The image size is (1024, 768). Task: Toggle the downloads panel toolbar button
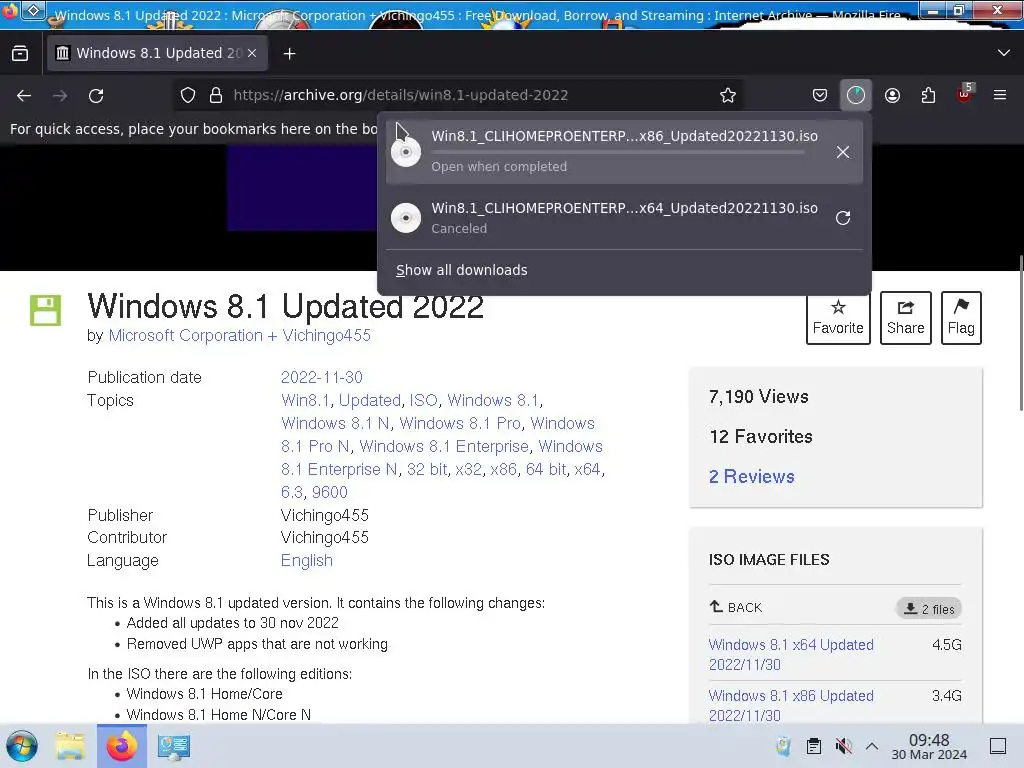click(x=856, y=95)
